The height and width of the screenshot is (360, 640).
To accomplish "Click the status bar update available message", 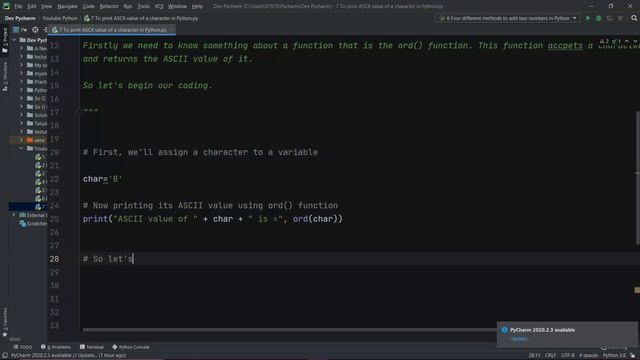I will coord(68,356).
